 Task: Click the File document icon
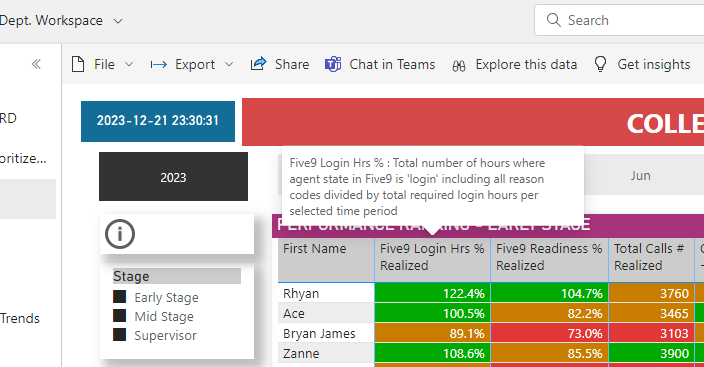(x=78, y=64)
